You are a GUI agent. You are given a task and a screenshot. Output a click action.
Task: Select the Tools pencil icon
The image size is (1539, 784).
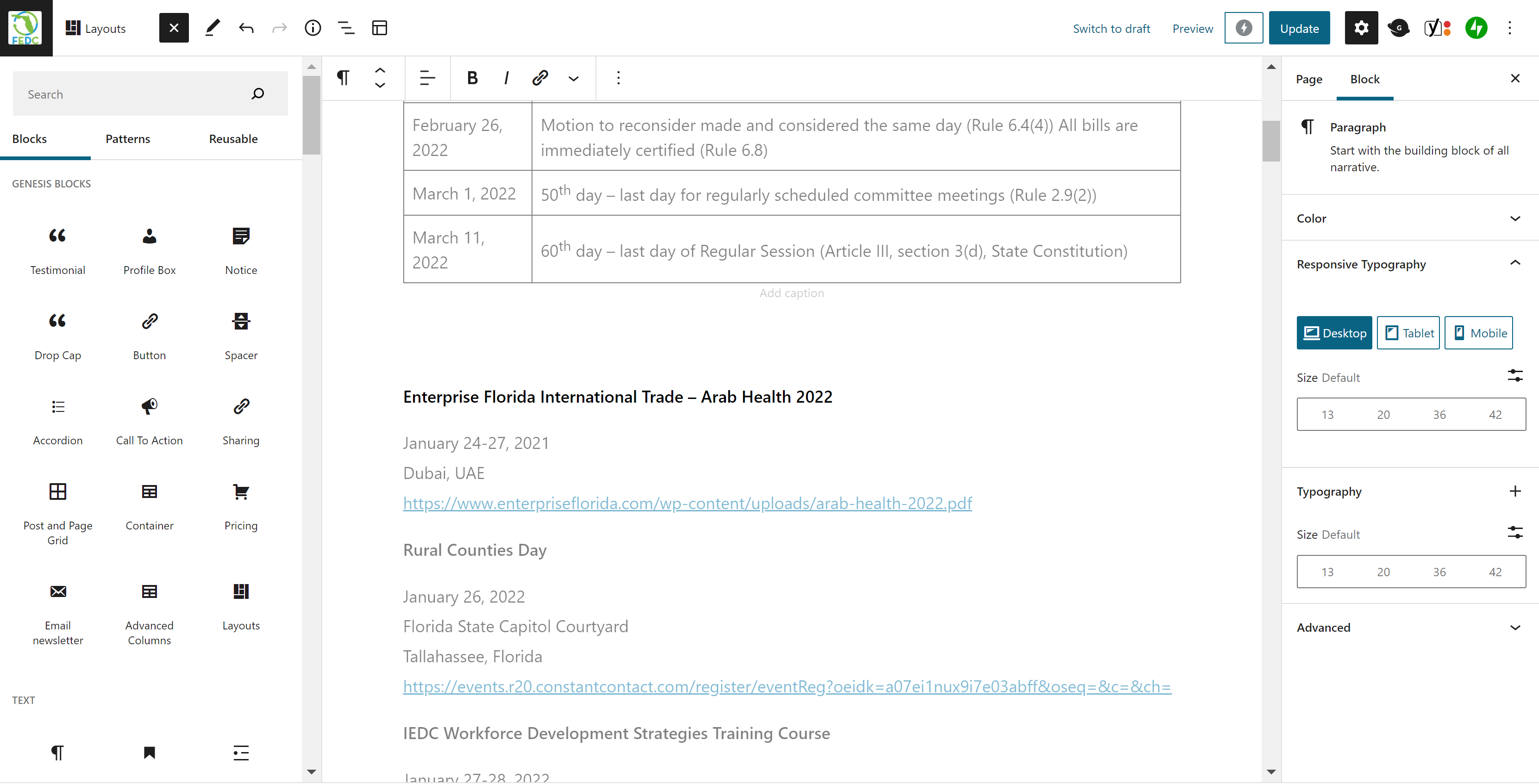(x=212, y=28)
